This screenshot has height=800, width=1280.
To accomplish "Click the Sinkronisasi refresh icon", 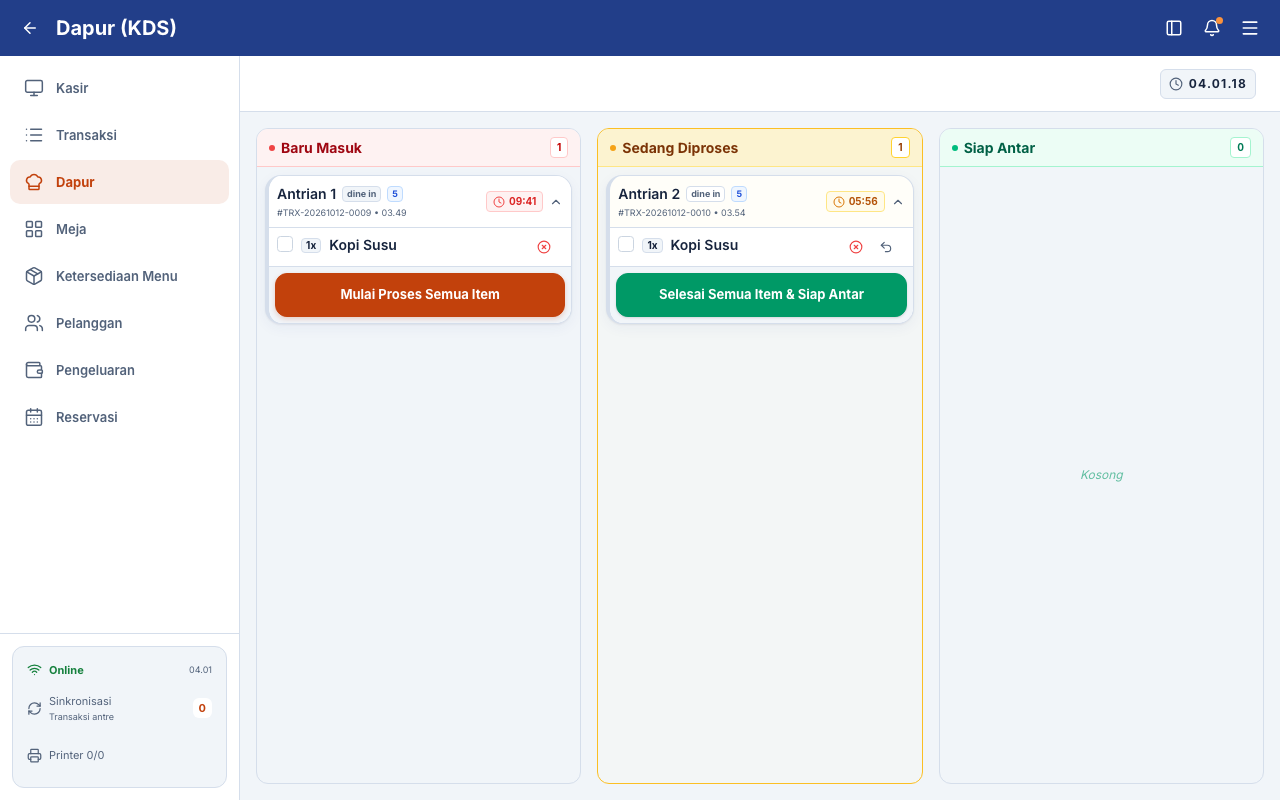I will 35,708.
